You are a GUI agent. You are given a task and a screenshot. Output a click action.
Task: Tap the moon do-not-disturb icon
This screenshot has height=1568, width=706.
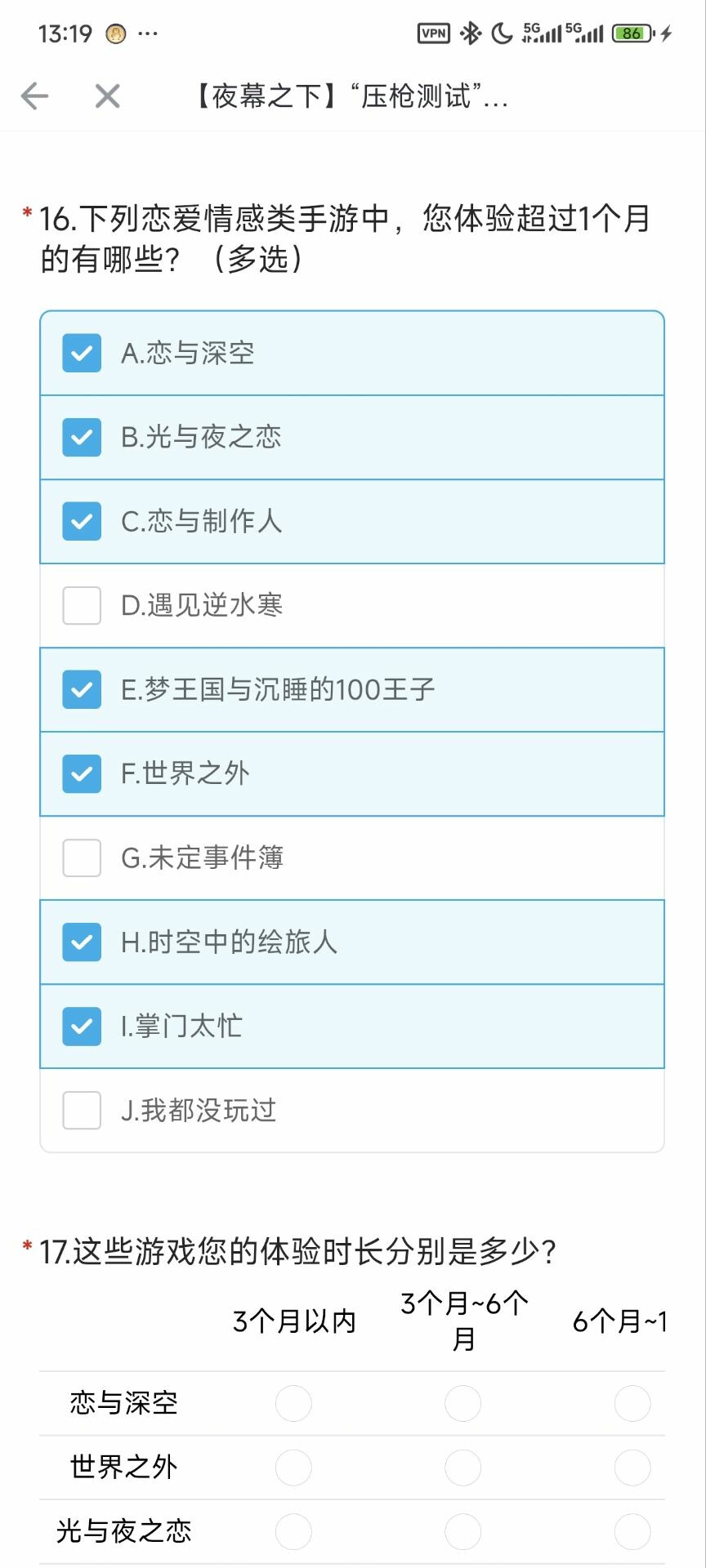click(x=502, y=33)
